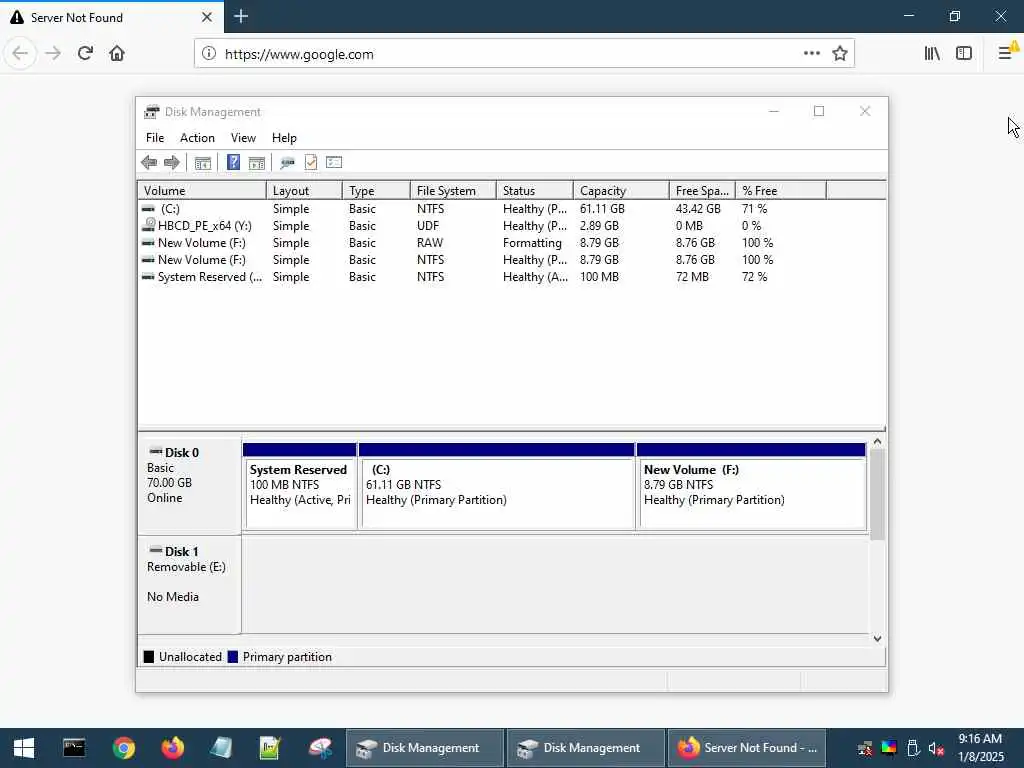Click Firefox icon pinned on taskbar
The width and height of the screenshot is (1024, 768).
(x=172, y=748)
